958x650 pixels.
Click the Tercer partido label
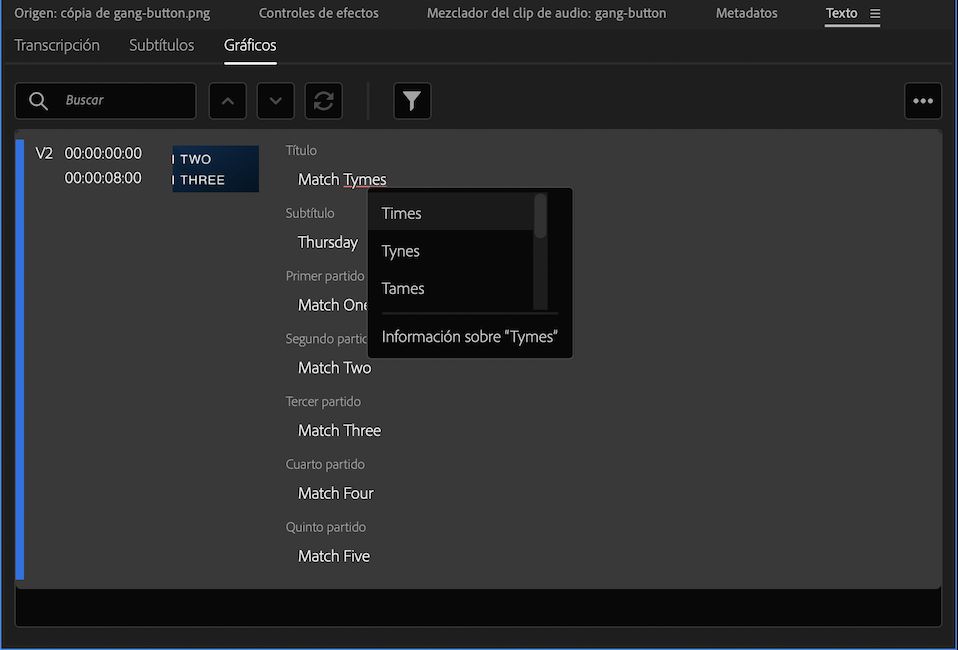pos(323,401)
